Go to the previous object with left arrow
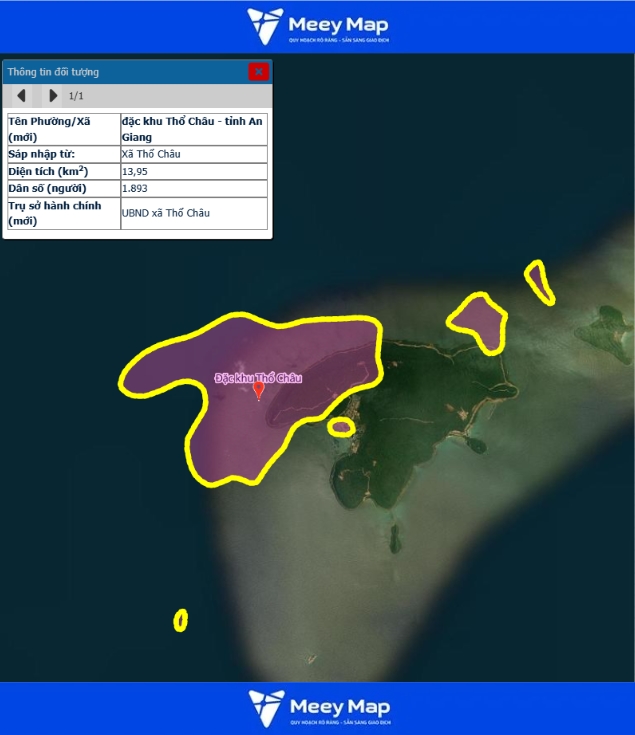 pyautogui.click(x=21, y=96)
